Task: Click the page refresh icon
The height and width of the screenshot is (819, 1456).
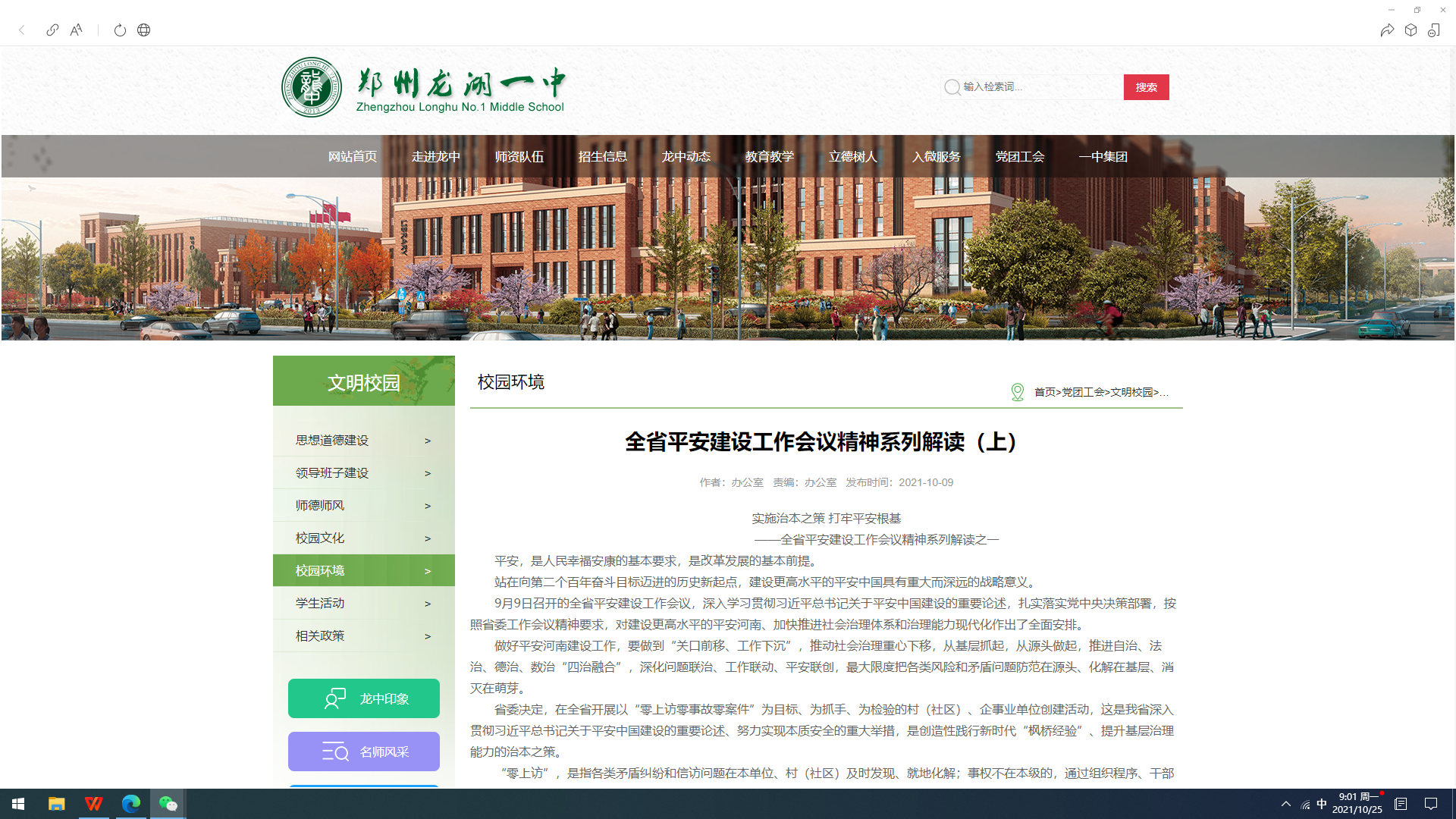Action: [x=120, y=30]
